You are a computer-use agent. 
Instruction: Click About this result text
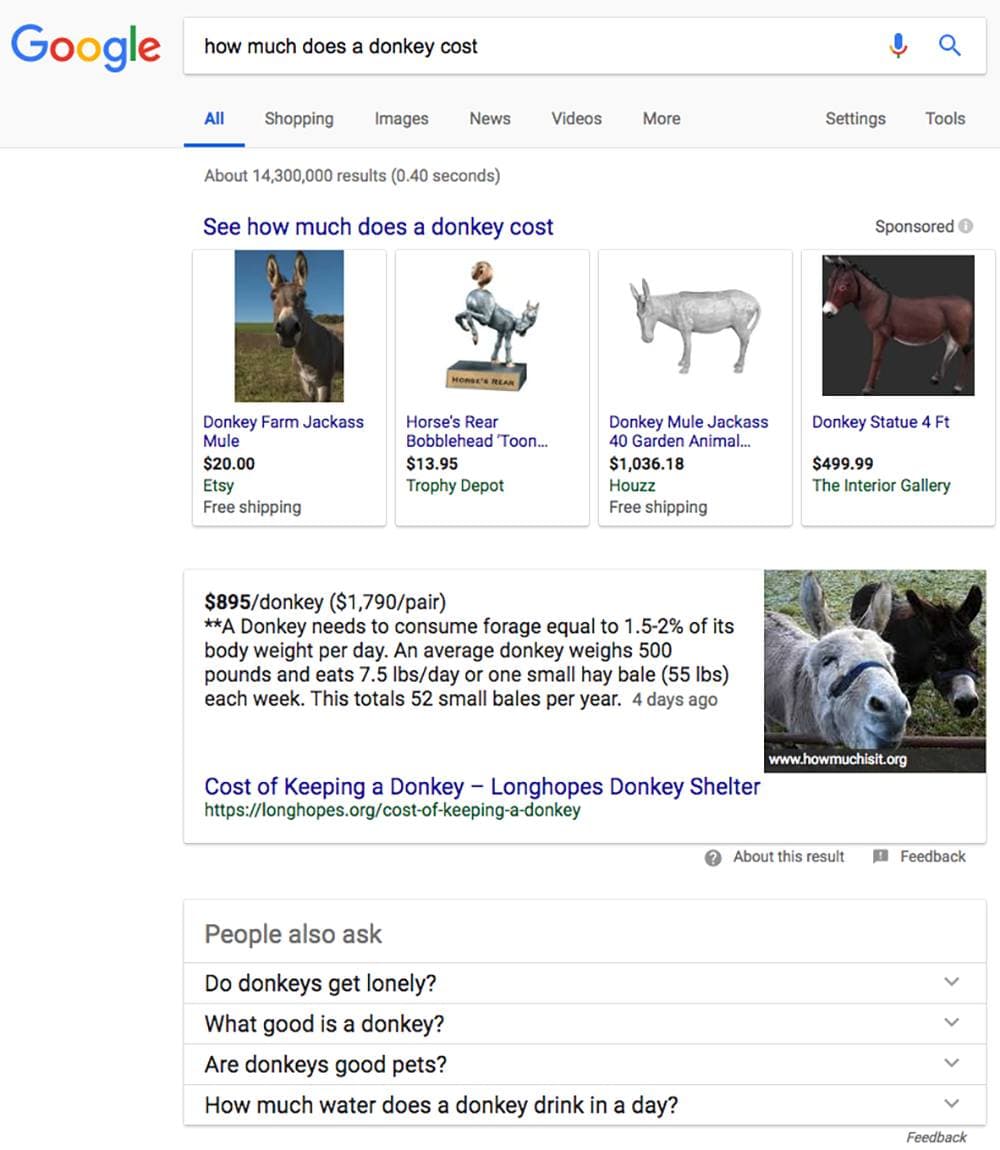point(789,857)
